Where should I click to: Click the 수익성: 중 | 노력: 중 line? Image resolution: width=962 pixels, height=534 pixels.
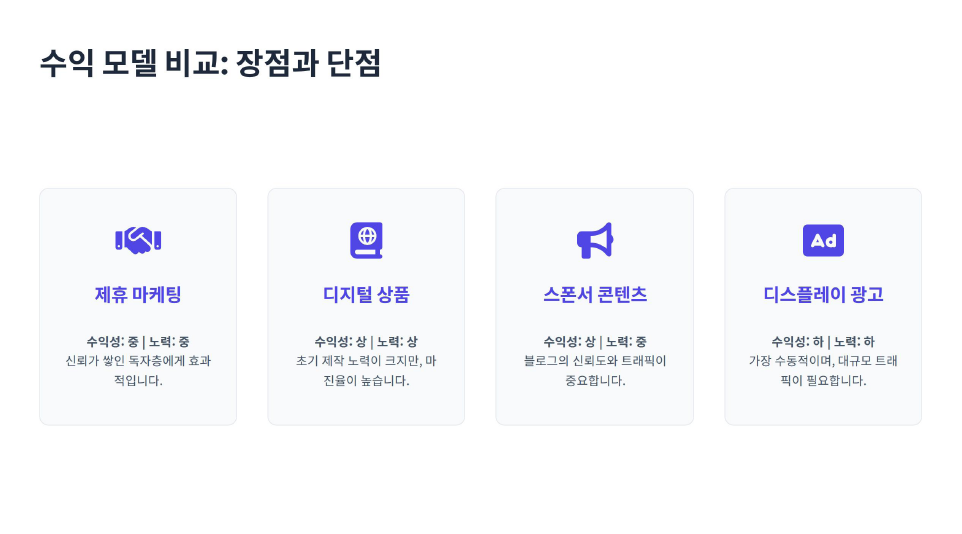[138, 342]
